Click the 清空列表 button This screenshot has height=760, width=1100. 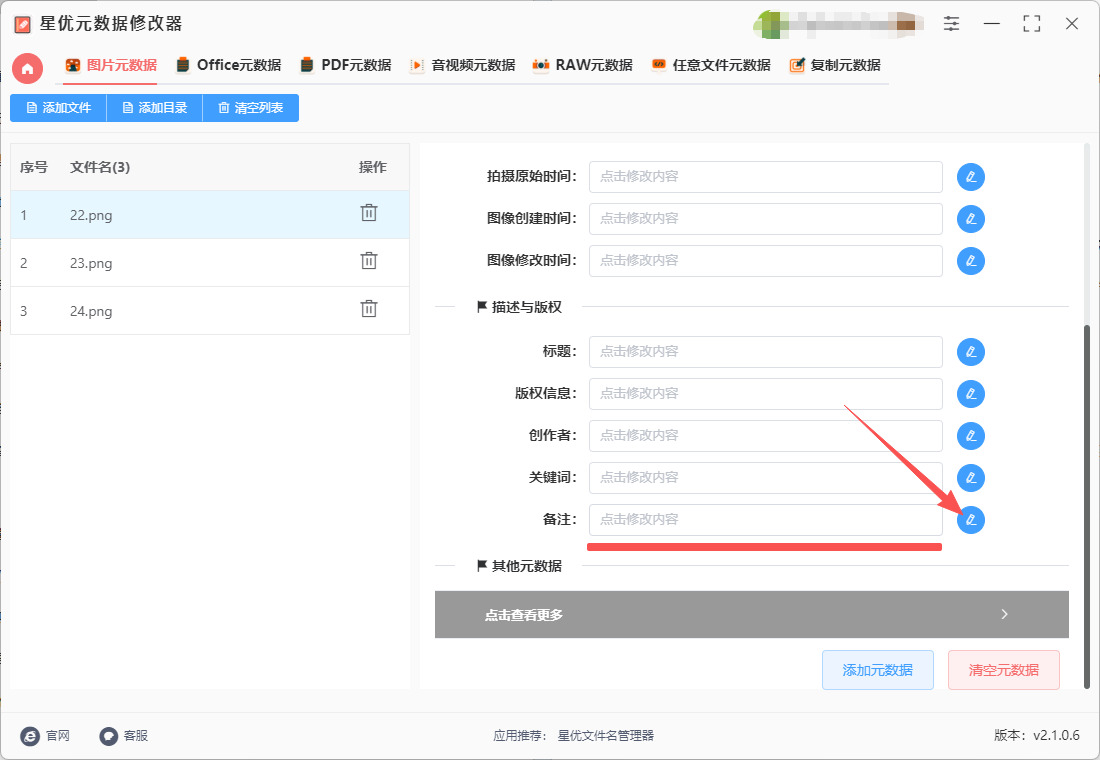pyautogui.click(x=250, y=108)
